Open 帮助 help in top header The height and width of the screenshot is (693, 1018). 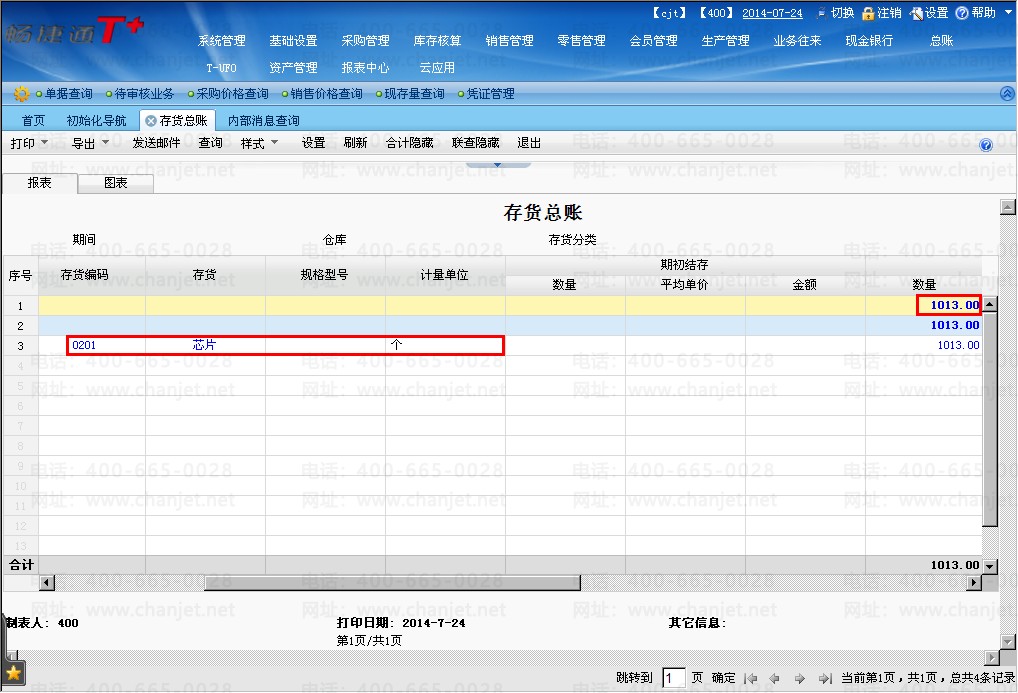pos(976,13)
